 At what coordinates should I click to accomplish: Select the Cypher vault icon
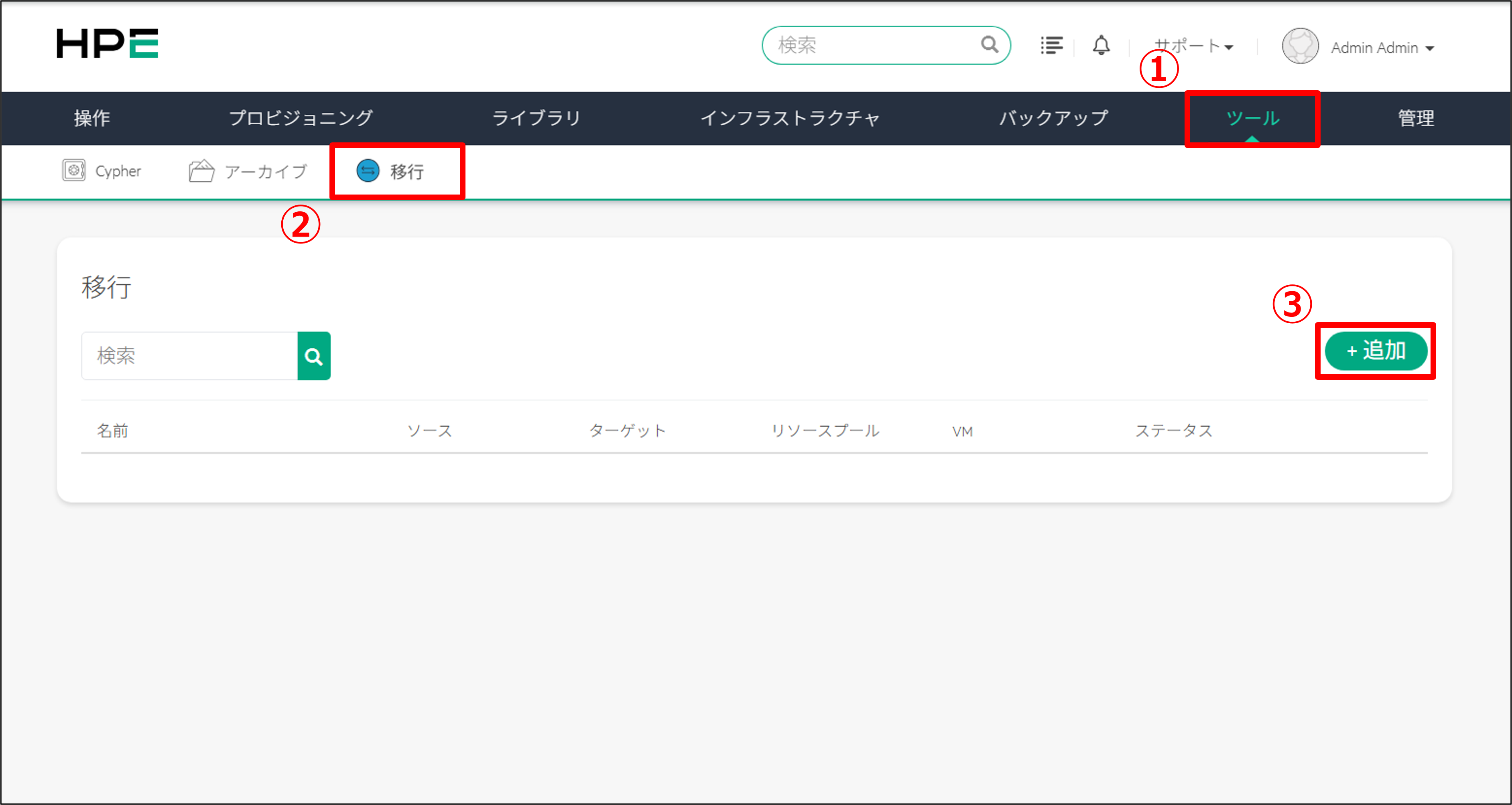coord(74,171)
